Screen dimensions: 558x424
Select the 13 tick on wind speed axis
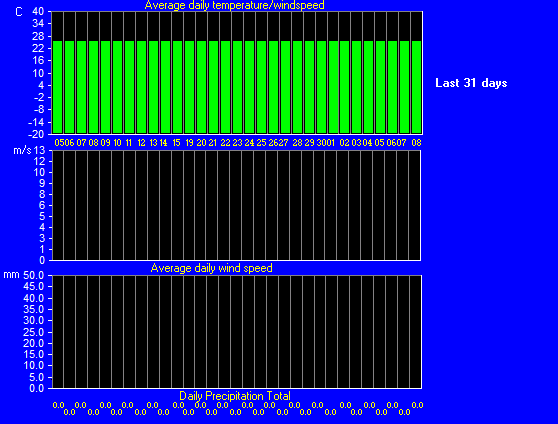[x=40, y=151]
